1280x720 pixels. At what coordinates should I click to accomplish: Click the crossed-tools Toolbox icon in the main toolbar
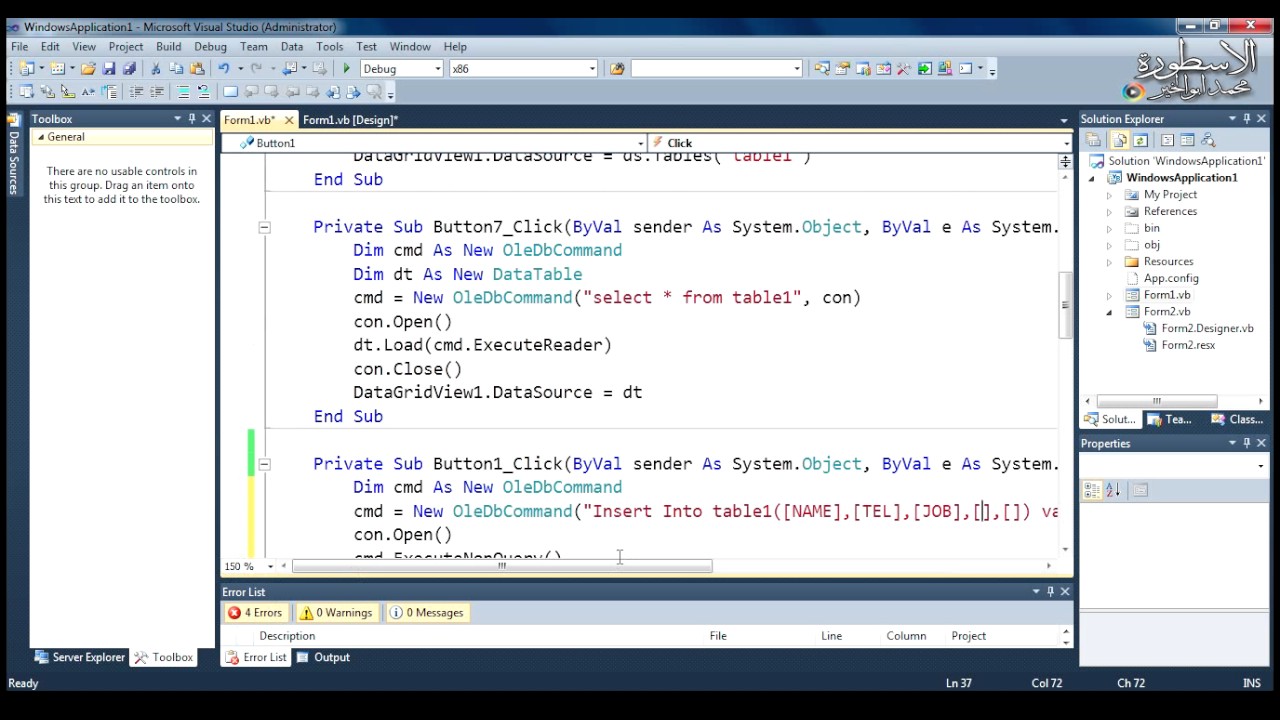(x=904, y=69)
